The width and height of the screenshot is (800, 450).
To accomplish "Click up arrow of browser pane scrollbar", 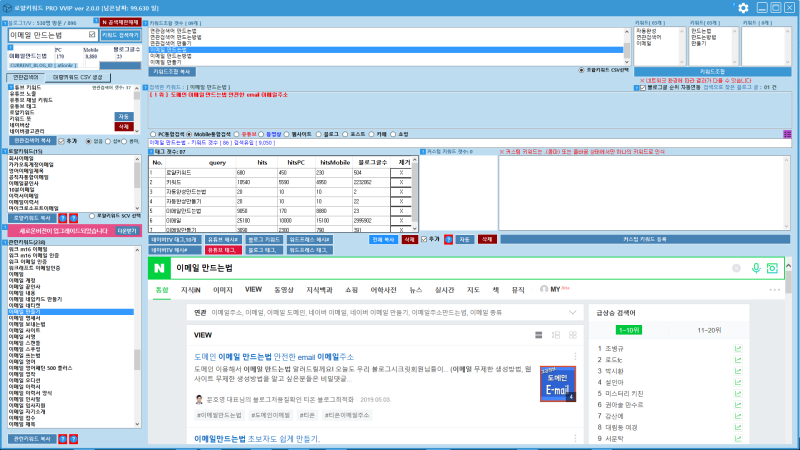I will (x=788, y=266).
